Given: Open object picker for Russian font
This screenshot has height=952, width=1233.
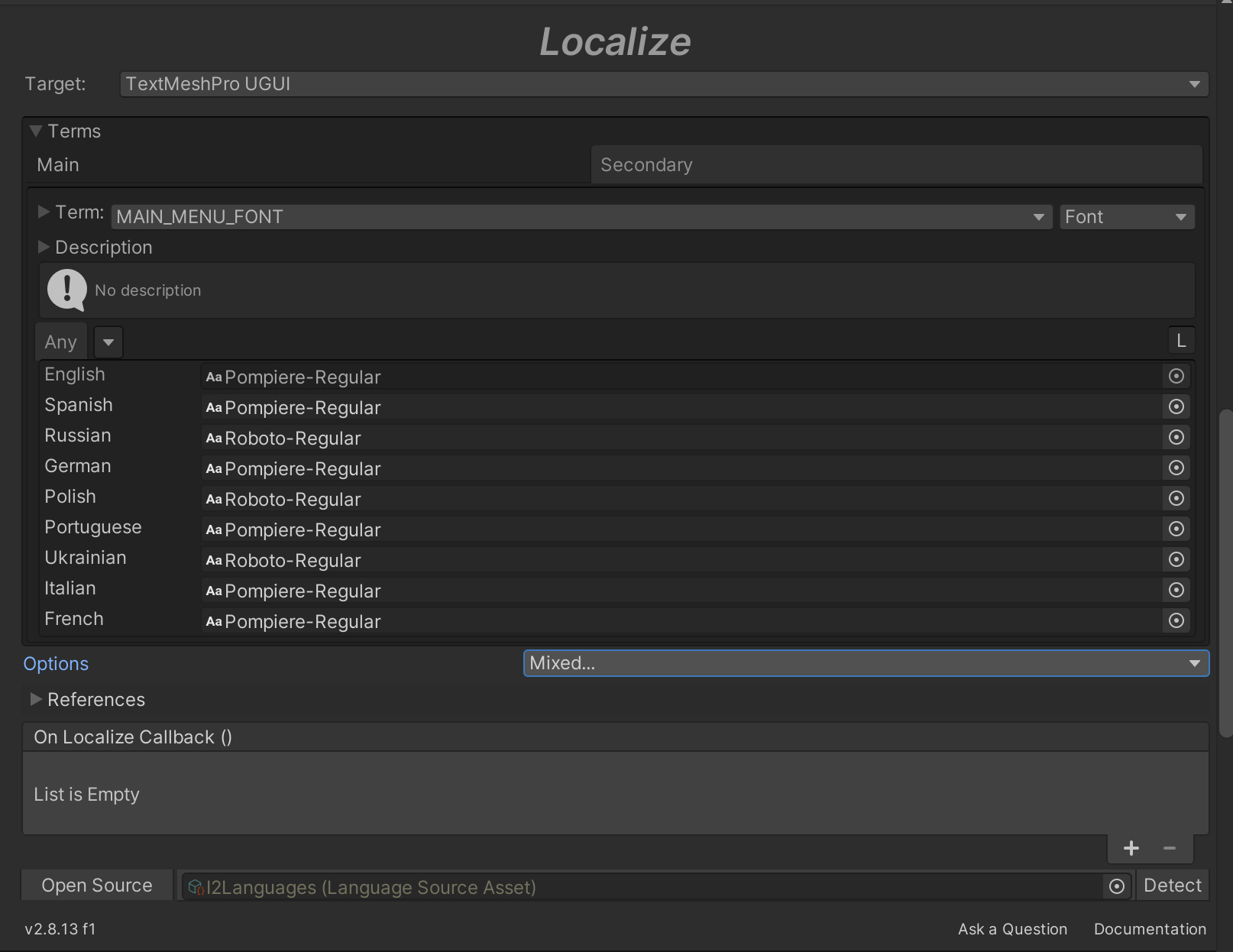Looking at the screenshot, I should pos(1176,437).
